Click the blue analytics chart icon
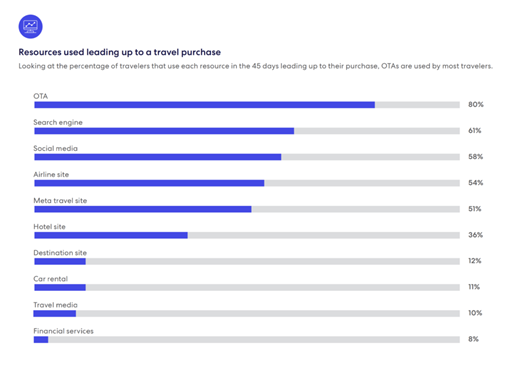Viewport: 517px width, 367px height. coord(30,26)
